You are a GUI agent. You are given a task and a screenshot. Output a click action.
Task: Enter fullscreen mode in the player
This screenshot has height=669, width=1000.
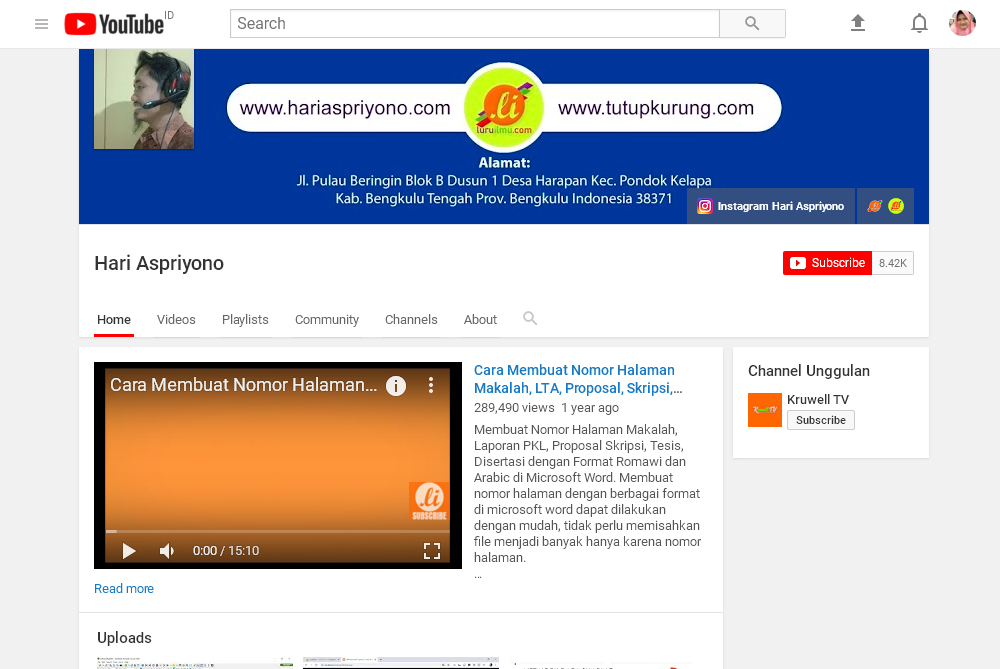432,550
